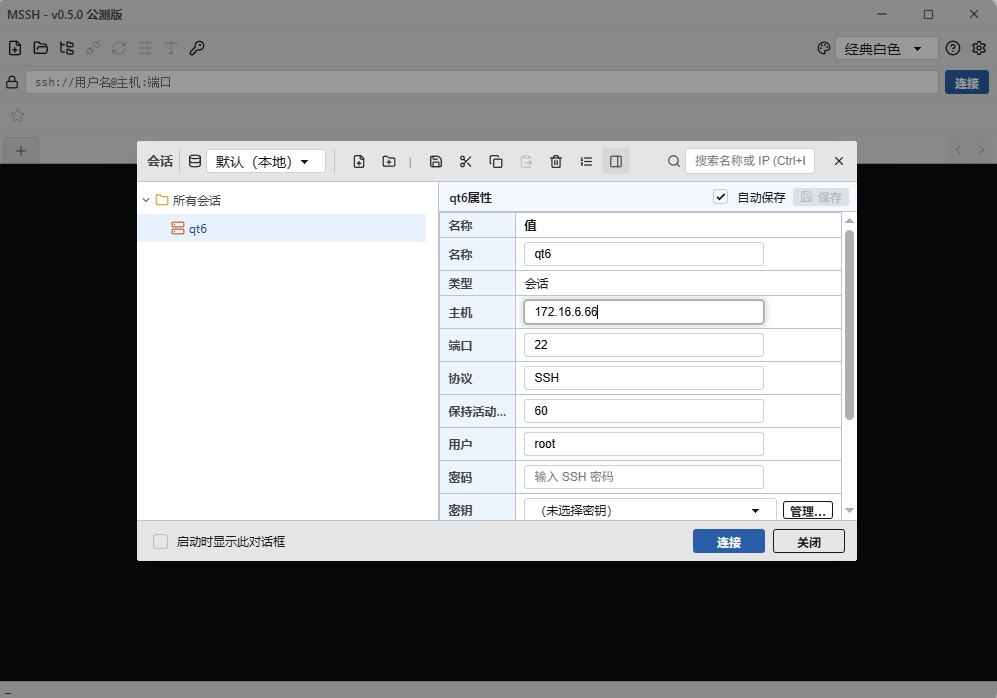Click the tab scroll left arrow
This screenshot has width=997, height=698.
coord(958,151)
